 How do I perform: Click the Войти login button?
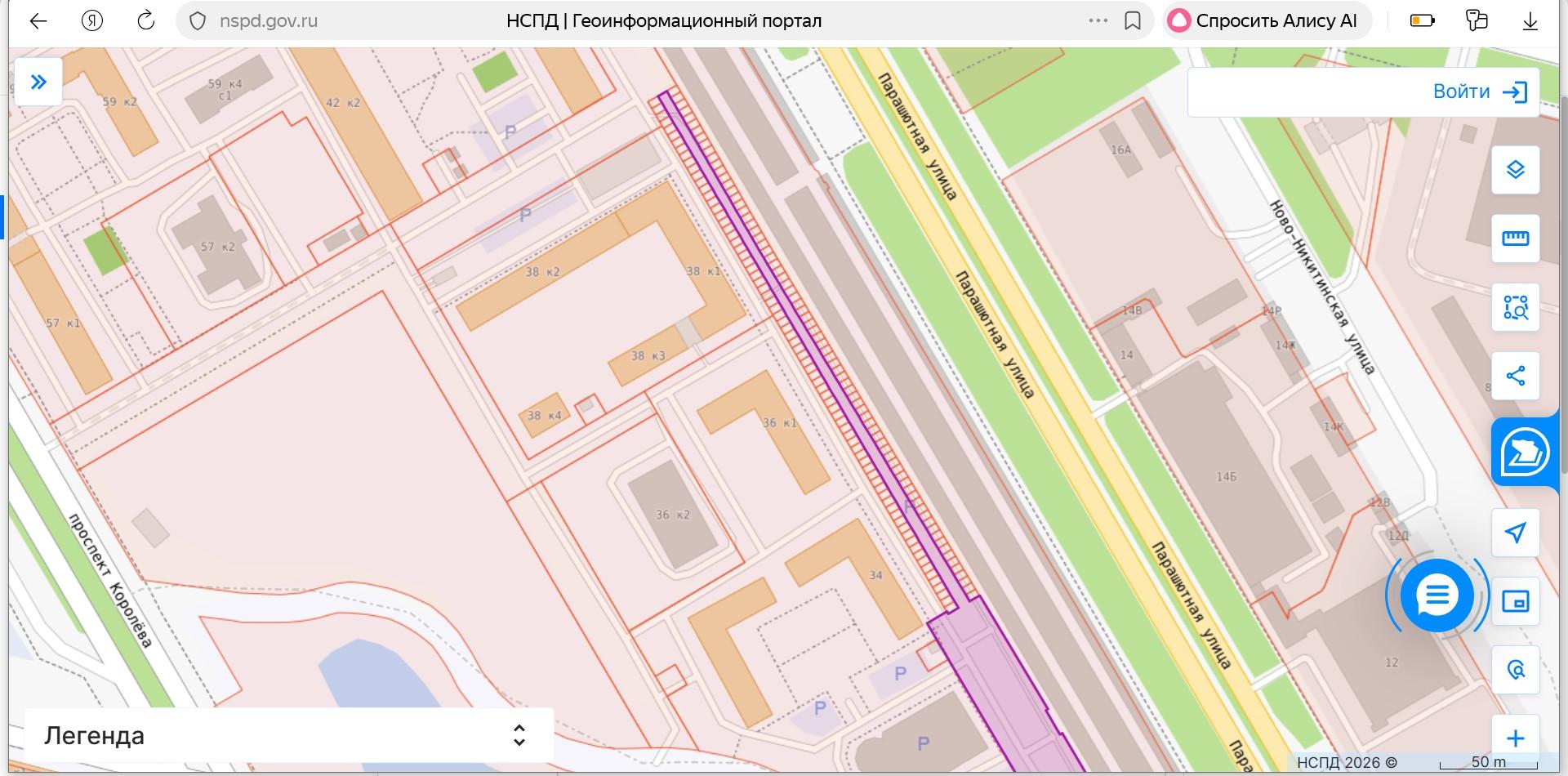(x=1479, y=91)
